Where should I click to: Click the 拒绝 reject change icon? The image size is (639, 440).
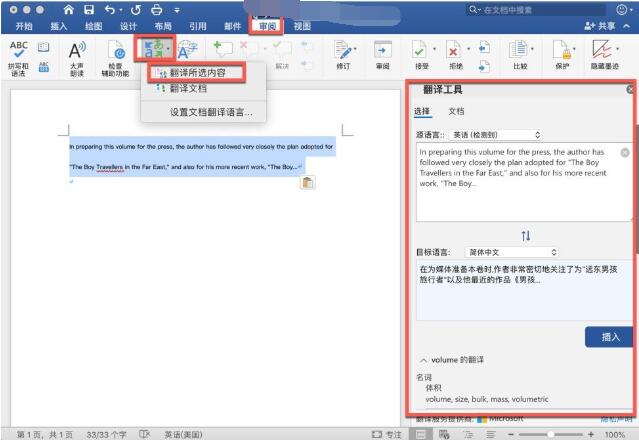(x=453, y=50)
